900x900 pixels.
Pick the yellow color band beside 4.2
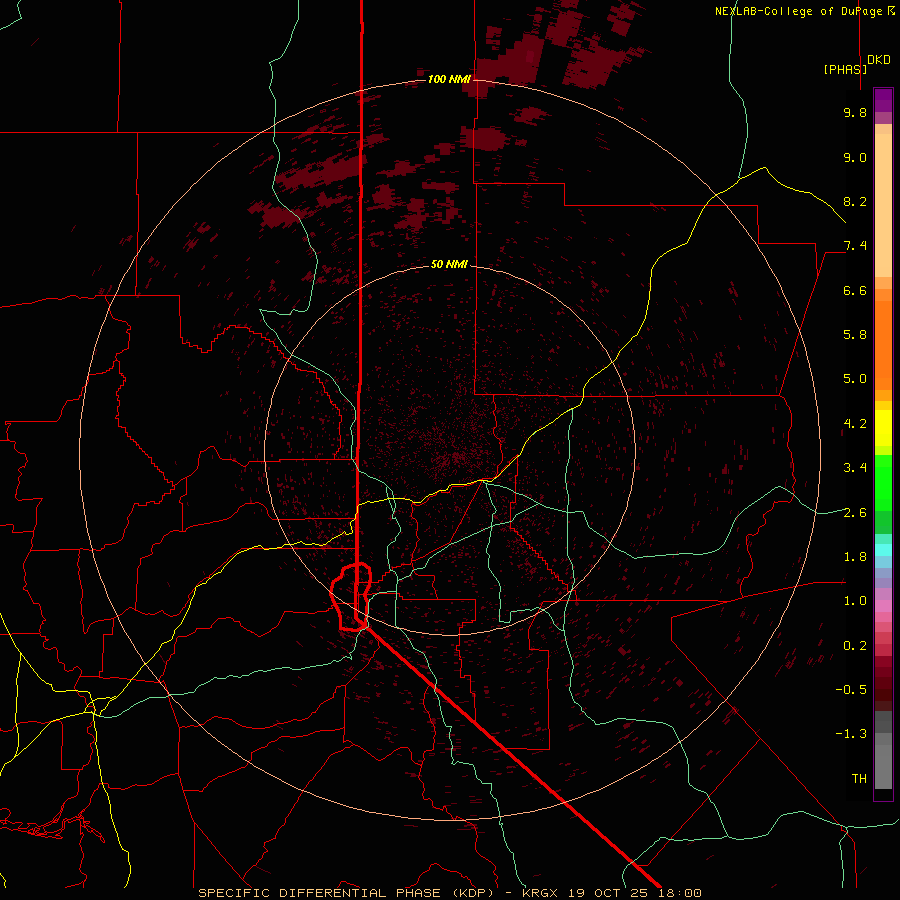point(883,428)
